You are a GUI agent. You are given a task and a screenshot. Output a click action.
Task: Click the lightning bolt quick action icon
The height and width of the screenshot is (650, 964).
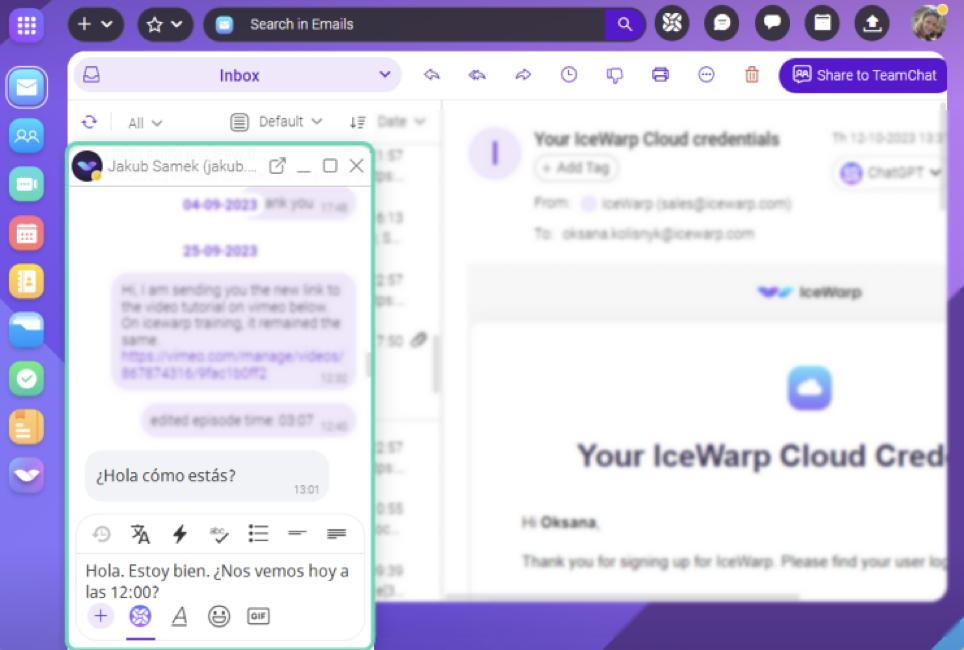pyautogui.click(x=180, y=534)
